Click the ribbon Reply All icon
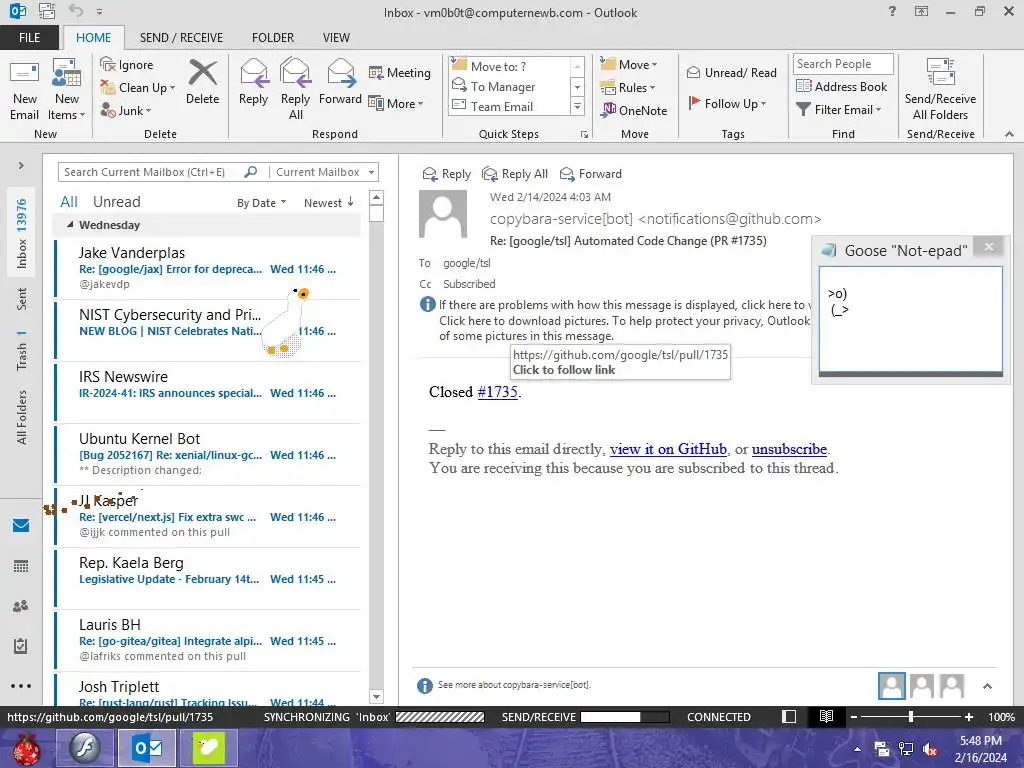The image size is (1024, 768). tap(295, 72)
